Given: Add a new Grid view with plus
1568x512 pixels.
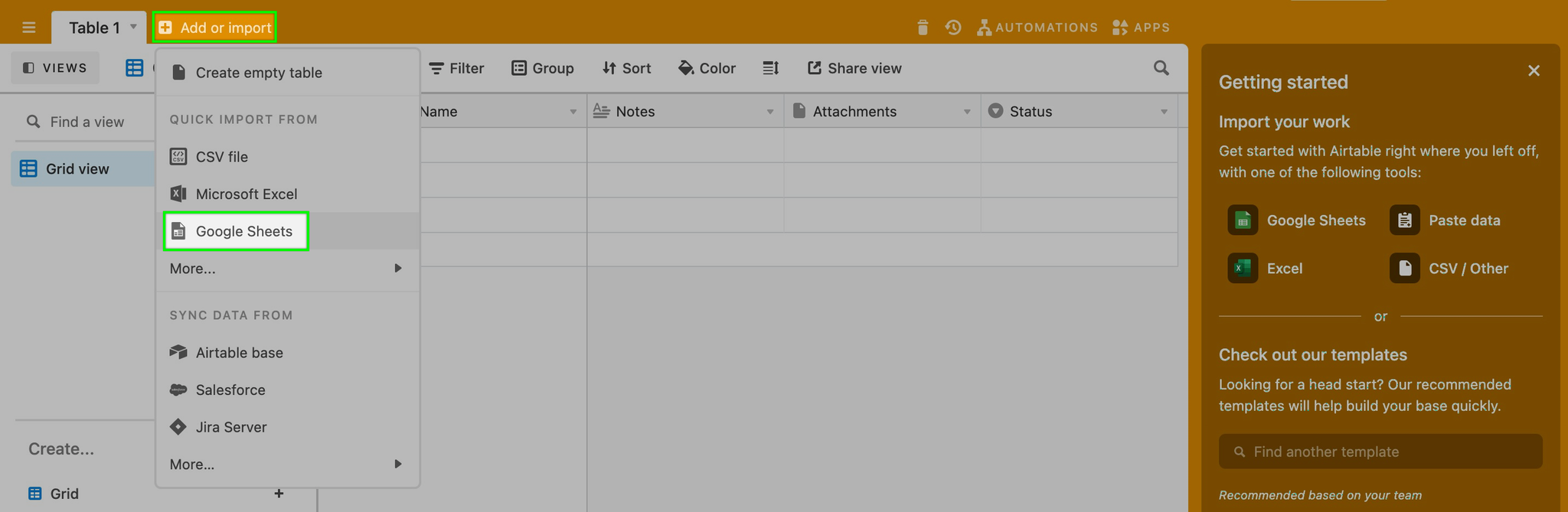Looking at the screenshot, I should (x=279, y=494).
